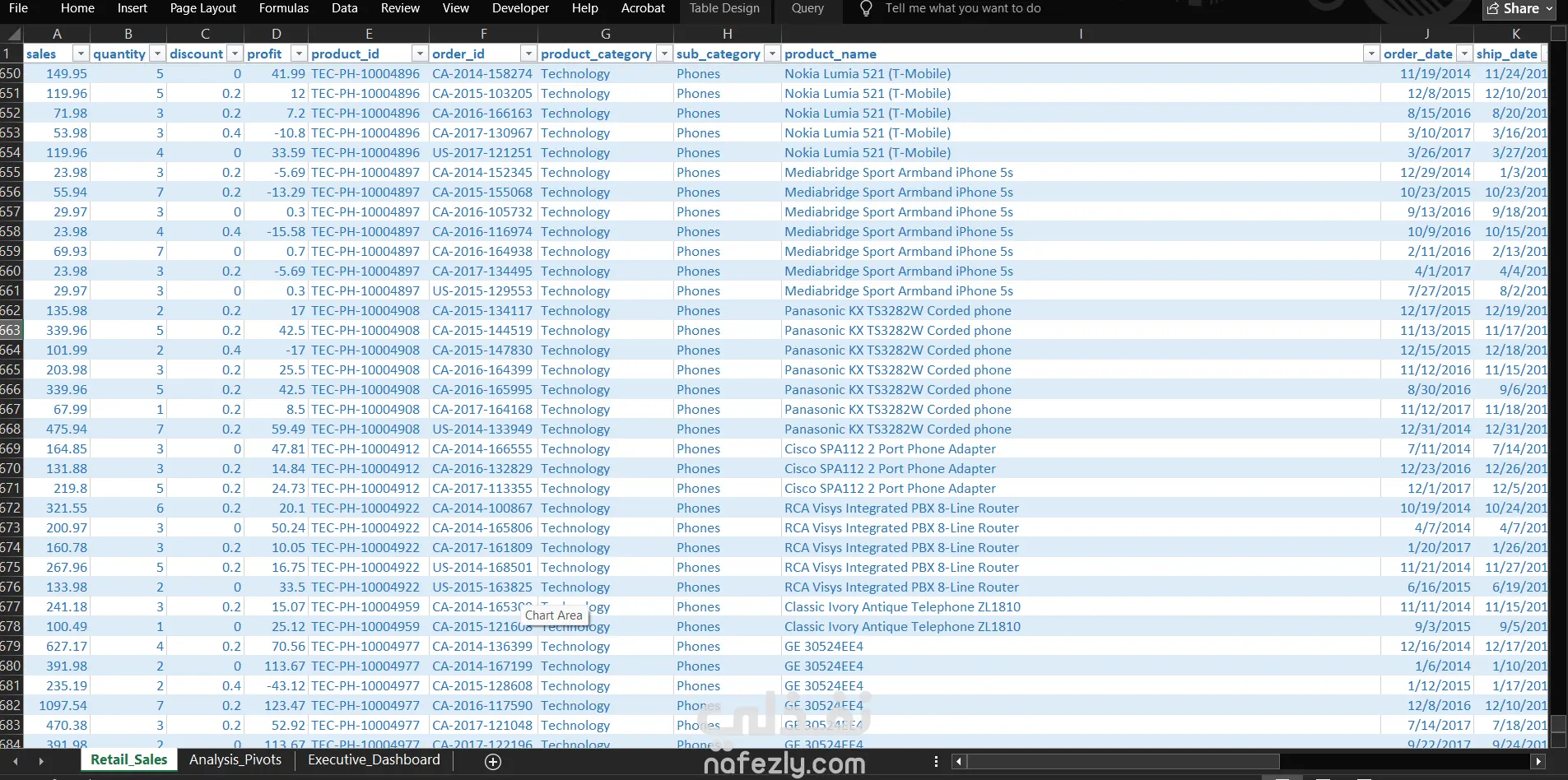Open the quantity column filter dropdown

[156, 53]
